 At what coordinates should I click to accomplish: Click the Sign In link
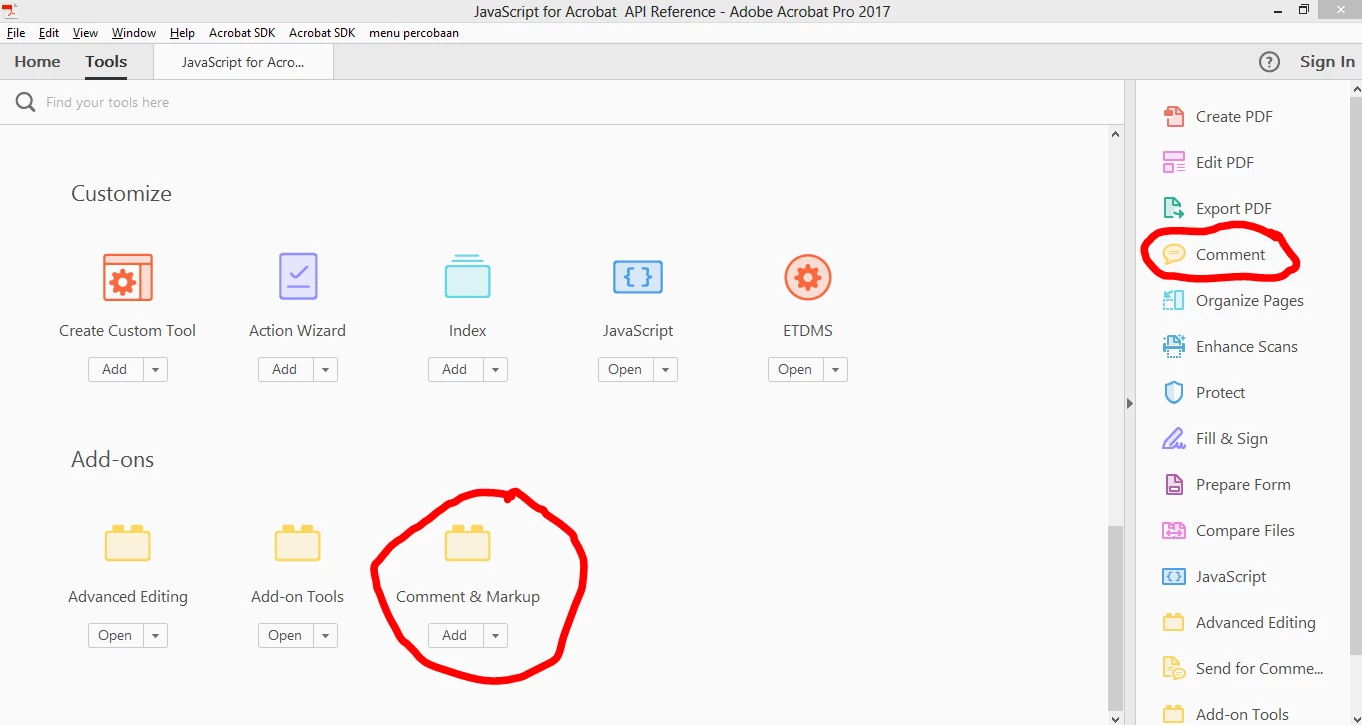1327,62
